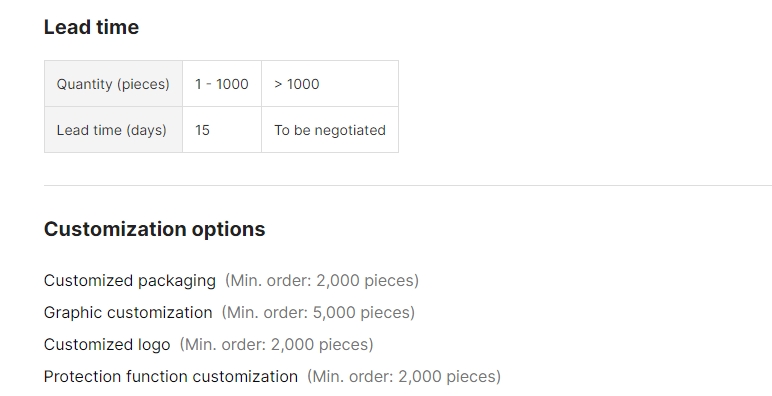Click the Lead time heading
The image size is (772, 396).
(x=91, y=27)
